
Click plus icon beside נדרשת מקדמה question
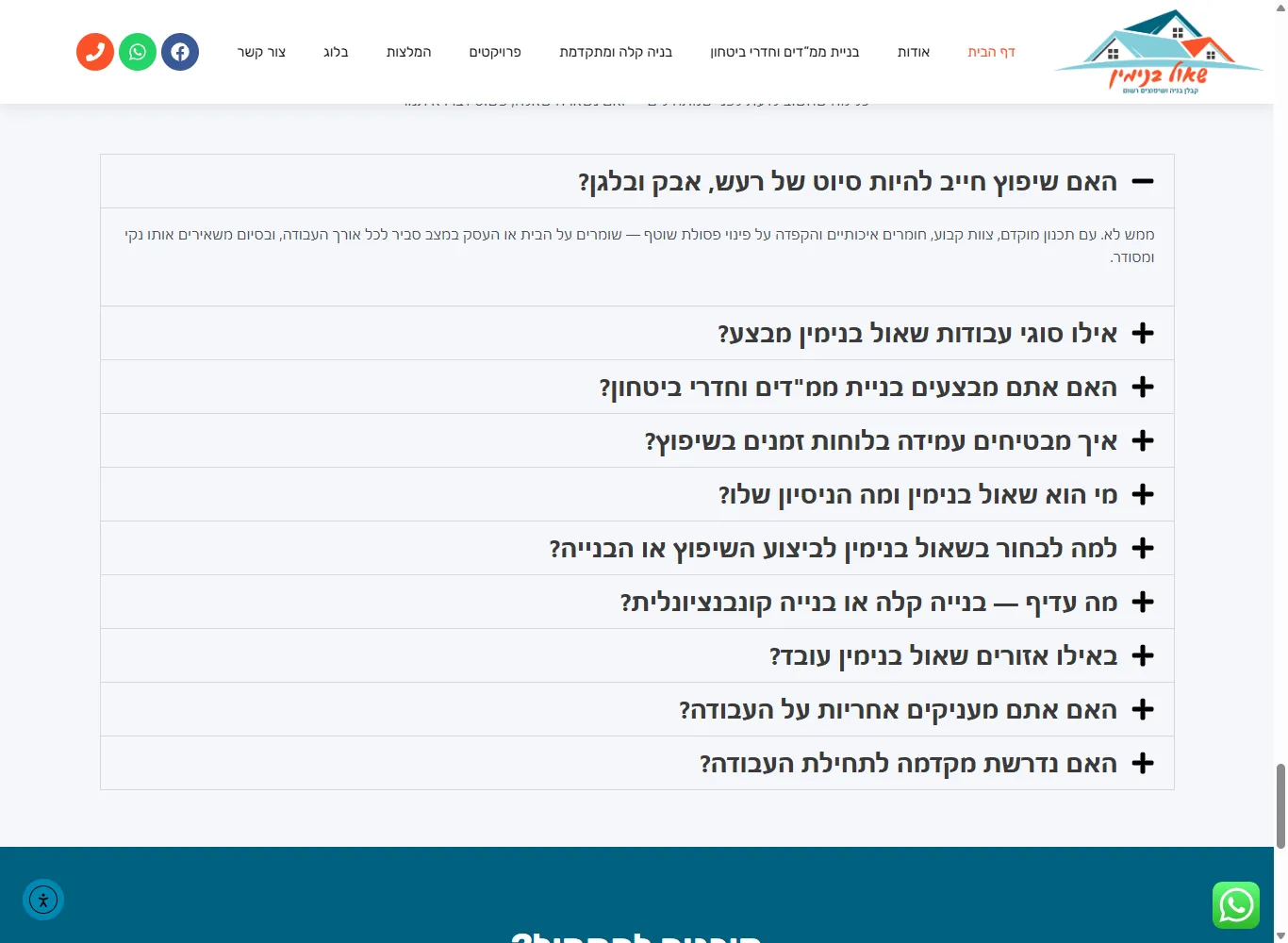[x=1143, y=763]
